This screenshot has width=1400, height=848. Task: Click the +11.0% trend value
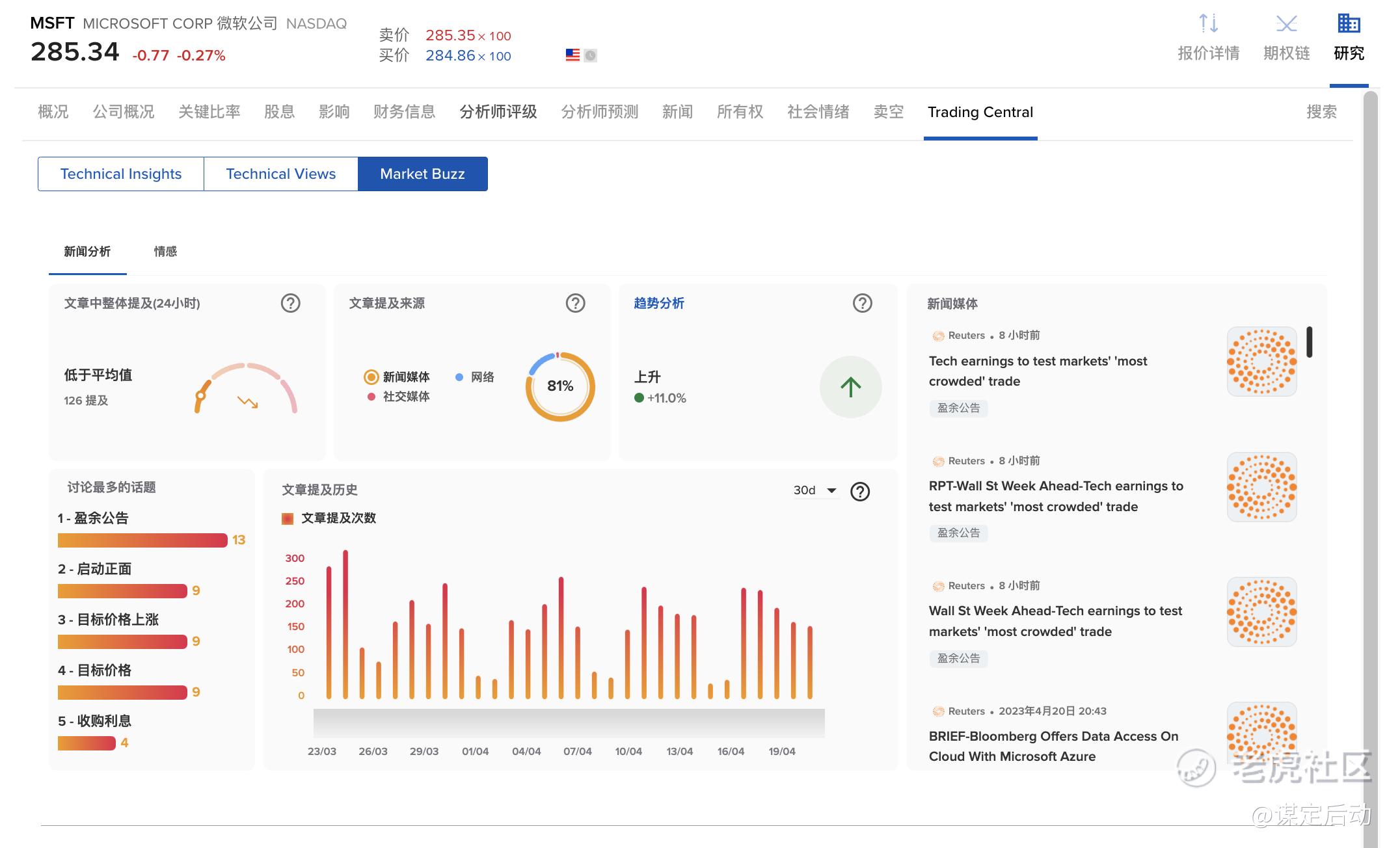point(666,398)
